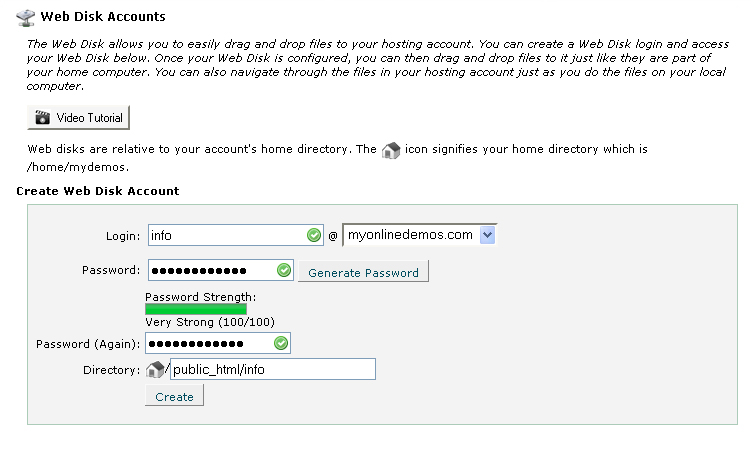This screenshot has width=751, height=455.
Task: Click the Web Disk Accounts heading
Action: pos(103,17)
